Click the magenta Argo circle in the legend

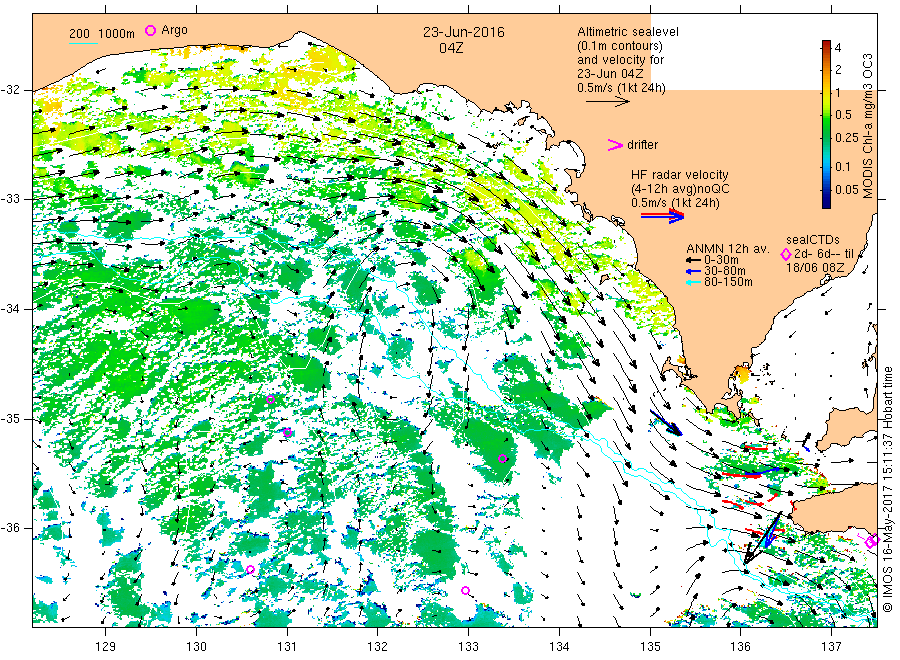(x=150, y=30)
